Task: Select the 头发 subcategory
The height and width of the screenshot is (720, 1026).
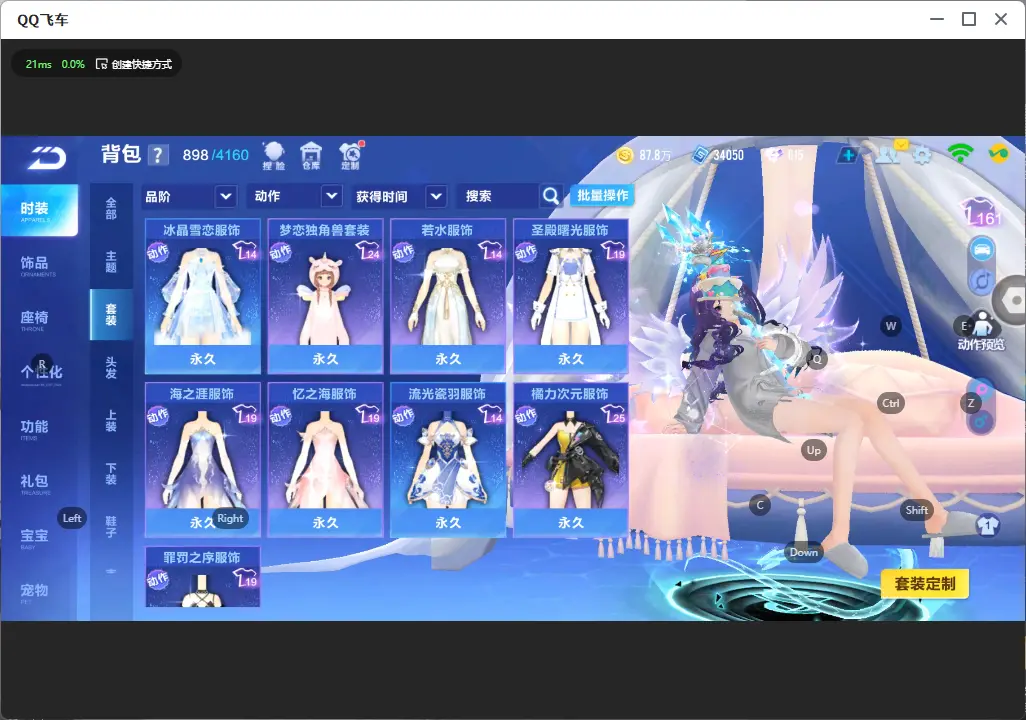Action: [111, 367]
